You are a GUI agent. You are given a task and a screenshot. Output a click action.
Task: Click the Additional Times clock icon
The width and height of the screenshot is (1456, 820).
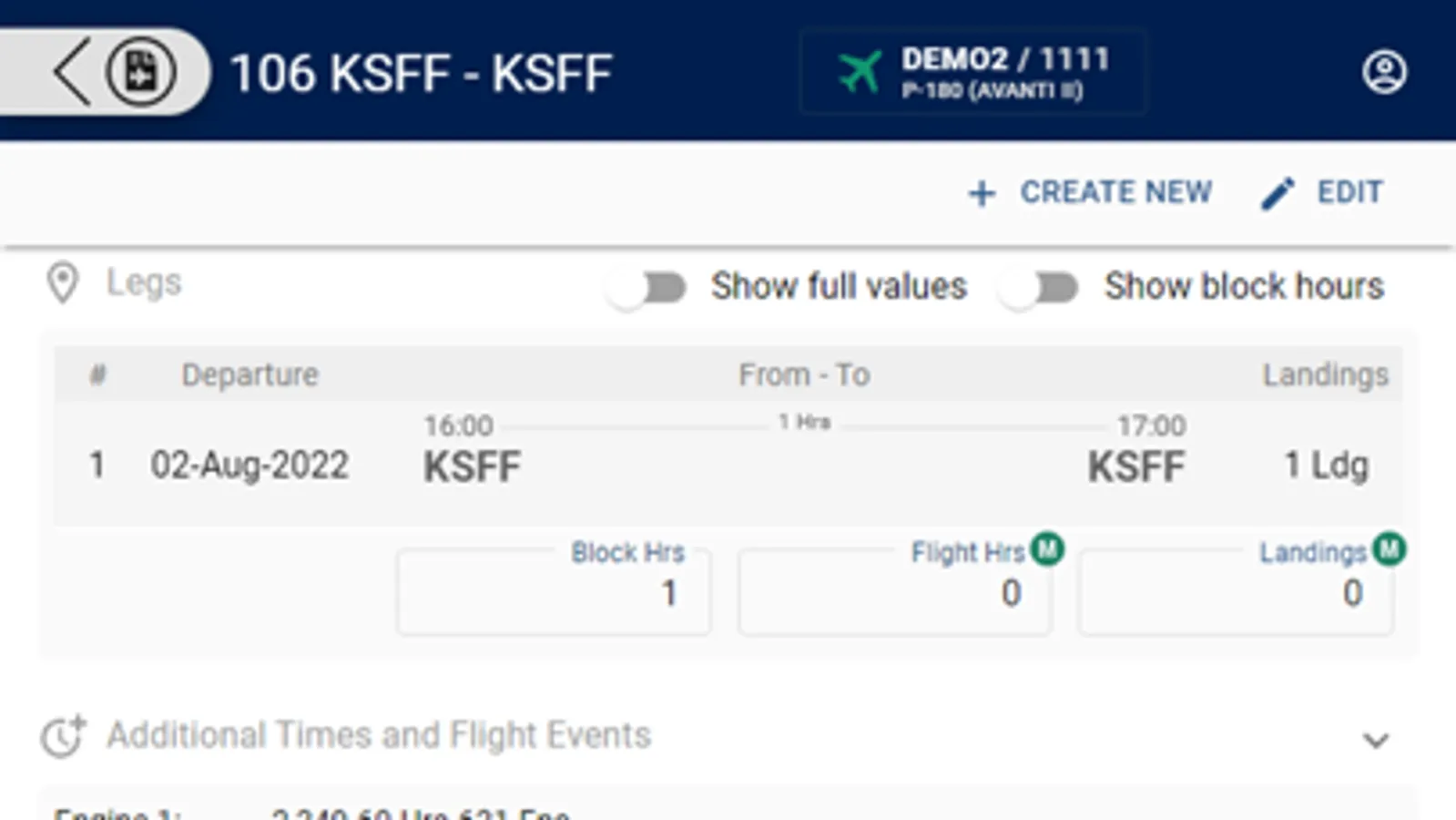(x=63, y=736)
